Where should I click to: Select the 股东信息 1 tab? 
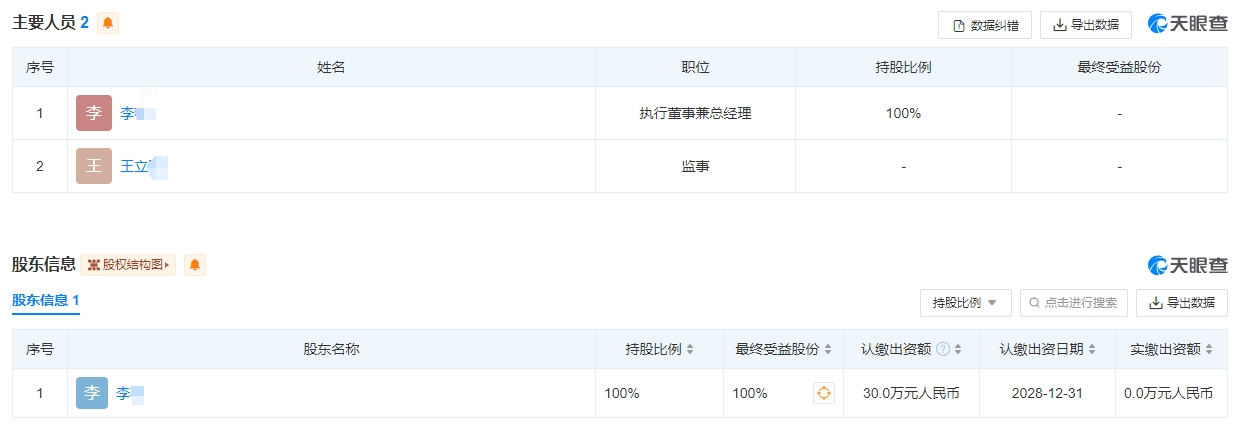45,300
